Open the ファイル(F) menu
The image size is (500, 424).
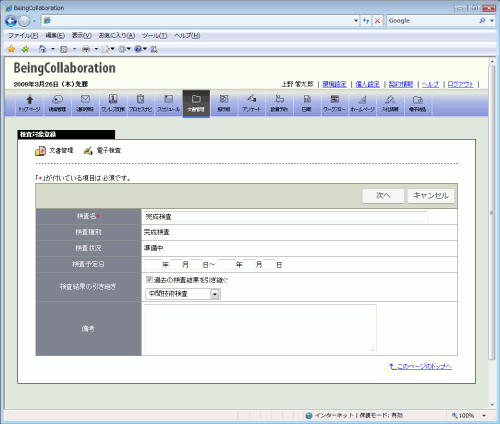click(x=23, y=35)
